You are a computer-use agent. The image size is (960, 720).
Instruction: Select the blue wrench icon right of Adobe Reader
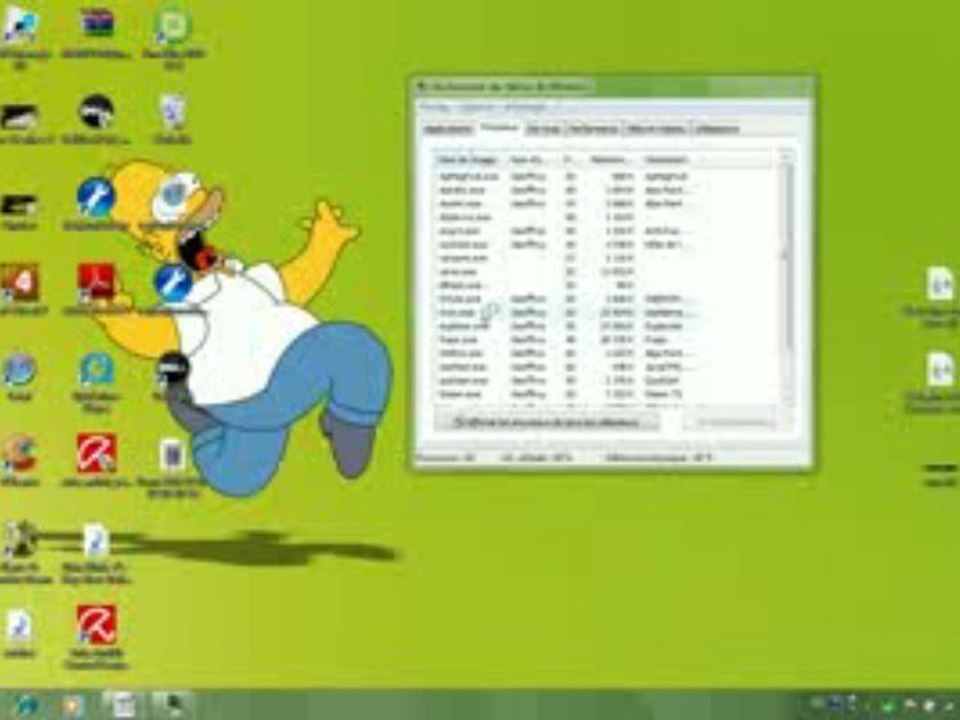173,283
